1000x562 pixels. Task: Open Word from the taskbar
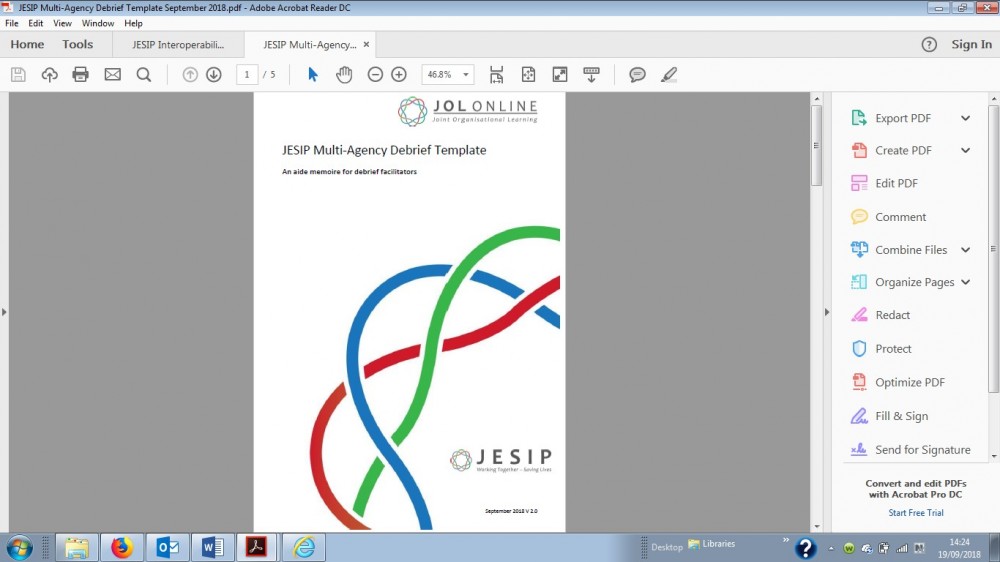point(212,547)
